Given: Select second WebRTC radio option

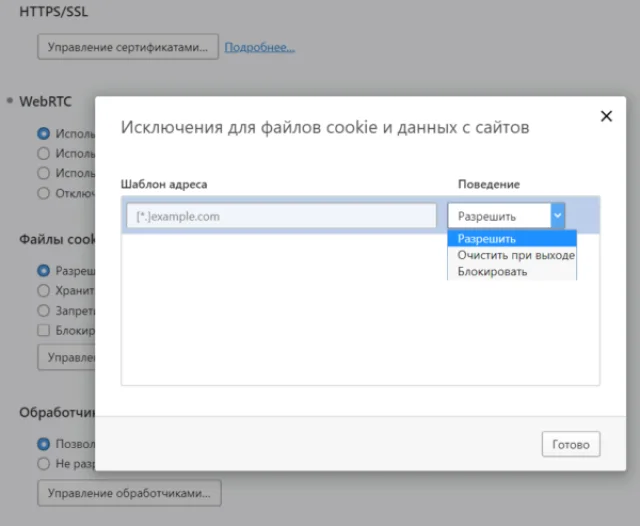Looking at the screenshot, I should click(44, 154).
